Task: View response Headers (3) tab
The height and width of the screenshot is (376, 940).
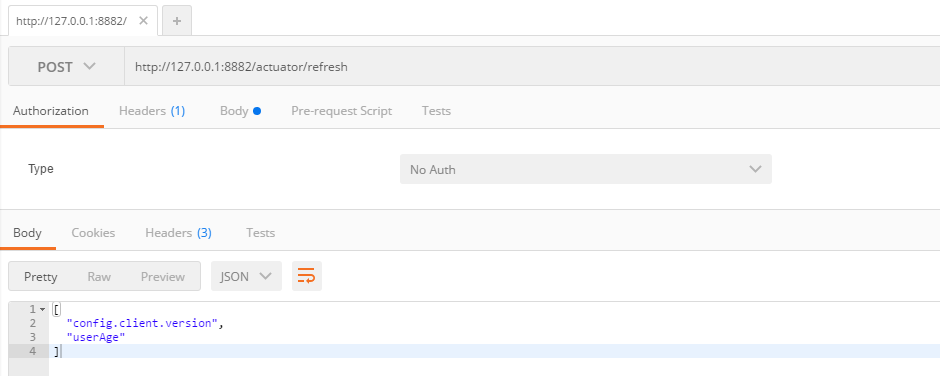Action: tap(179, 233)
